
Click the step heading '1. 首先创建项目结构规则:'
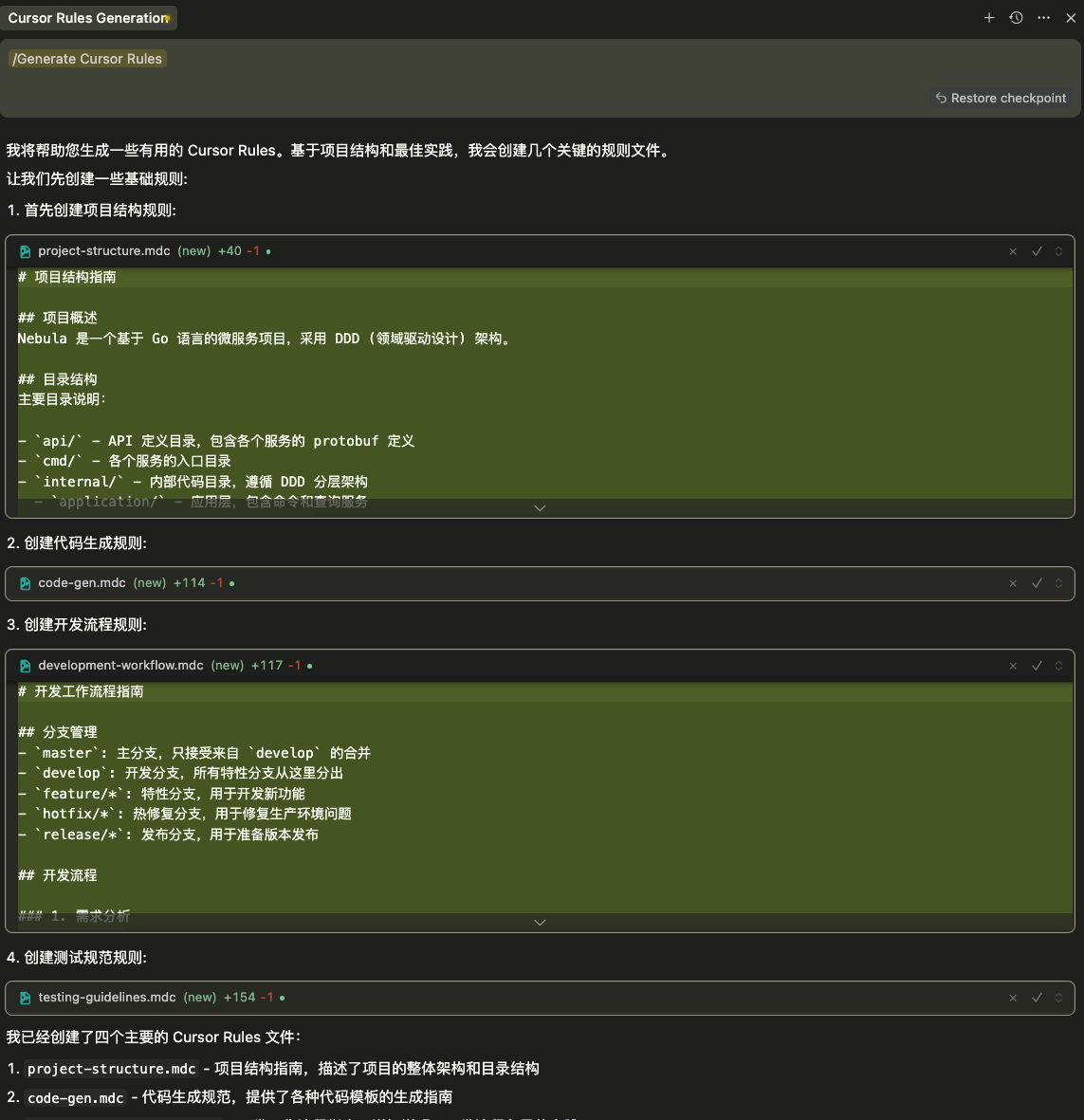click(91, 210)
